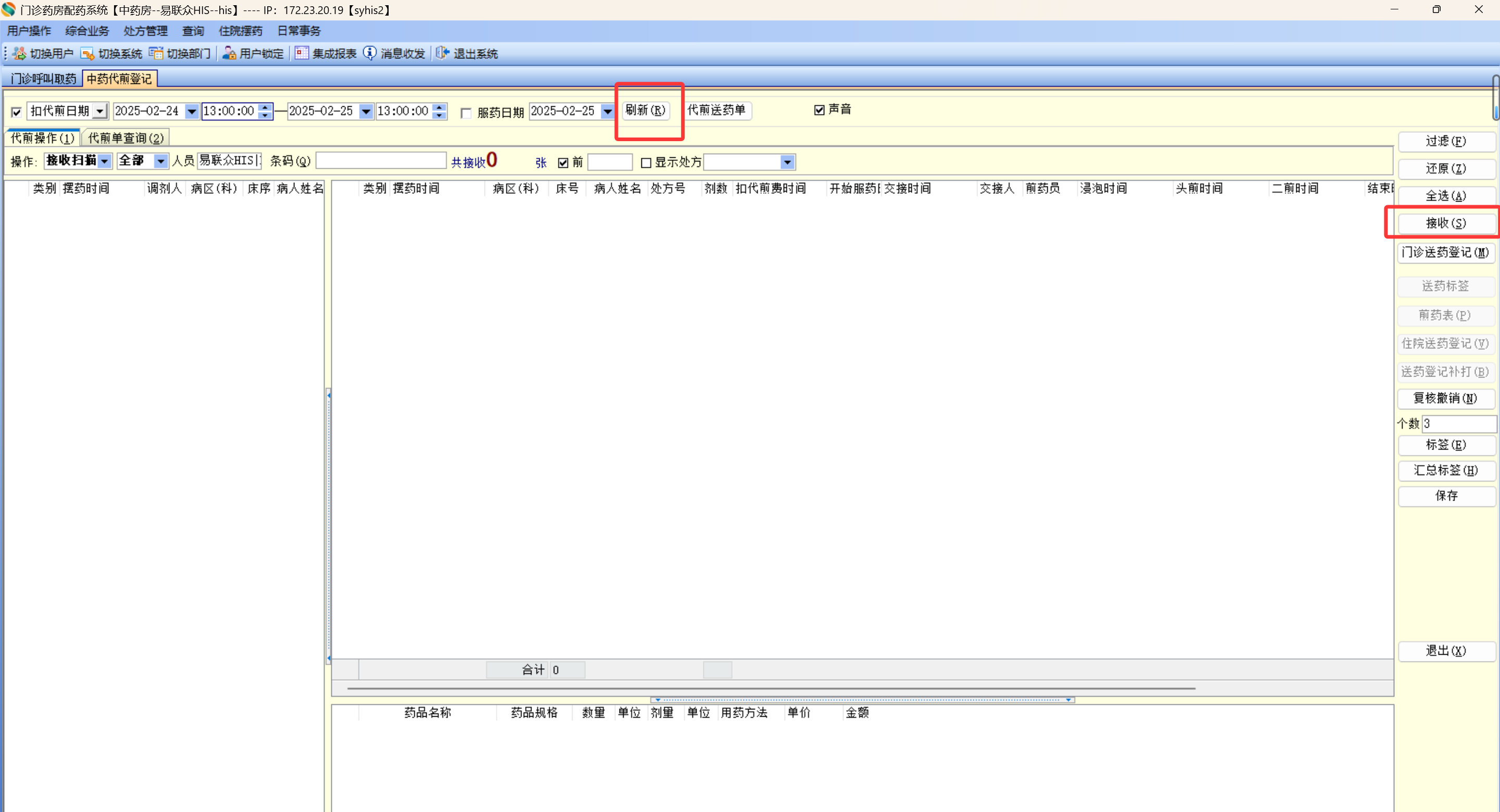
Task: Expand the 扣代煎日期 date type dropdown
Action: [x=100, y=111]
